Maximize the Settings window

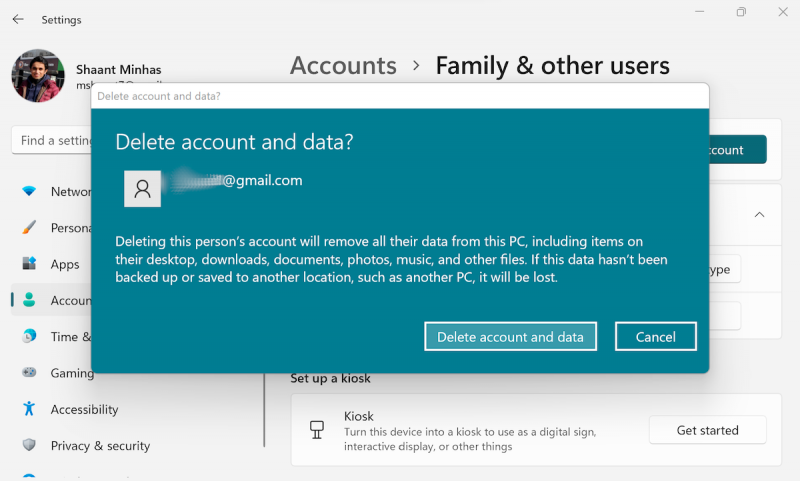tap(741, 13)
